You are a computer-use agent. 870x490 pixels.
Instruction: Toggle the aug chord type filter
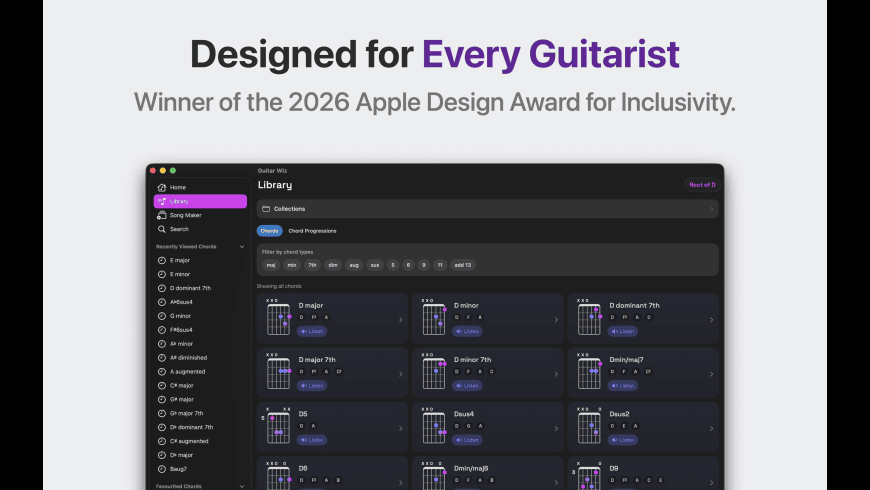coord(354,265)
